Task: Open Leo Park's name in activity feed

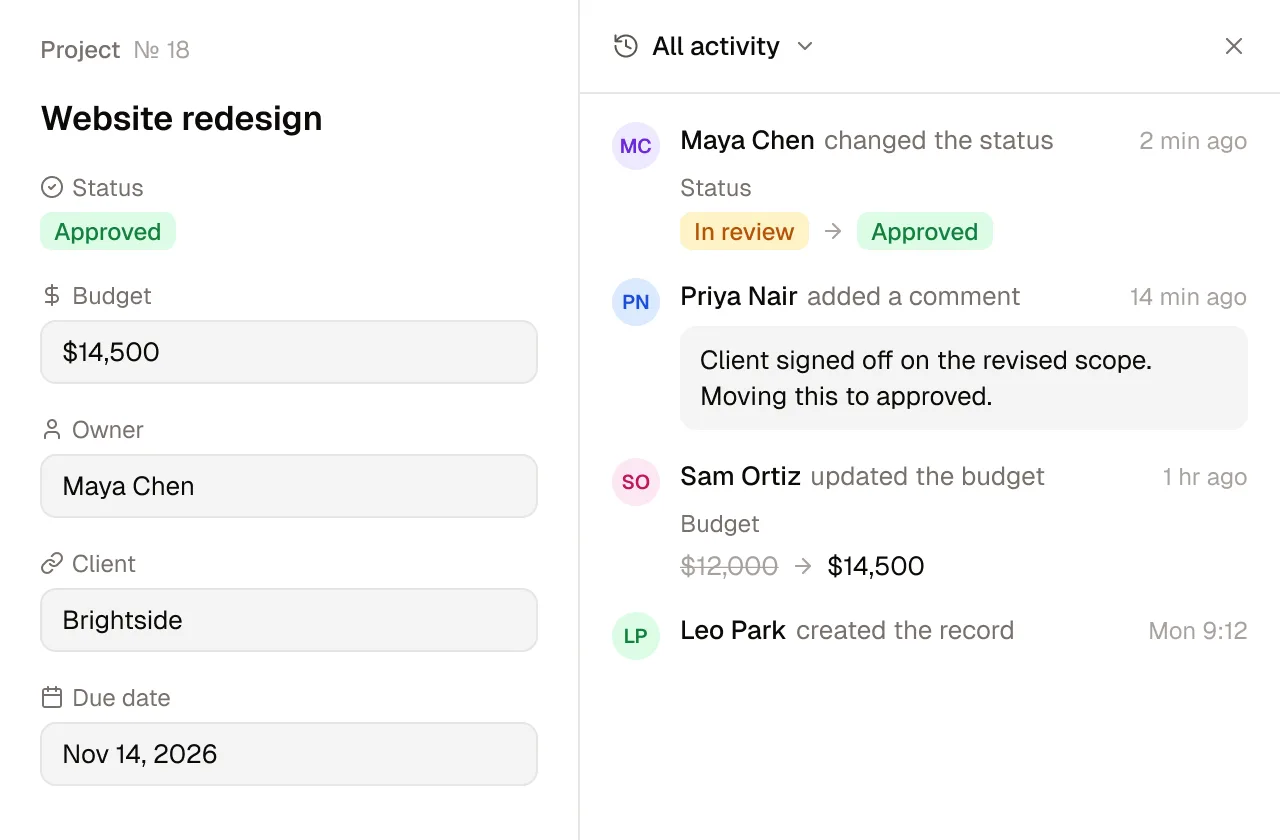Action: point(733,630)
